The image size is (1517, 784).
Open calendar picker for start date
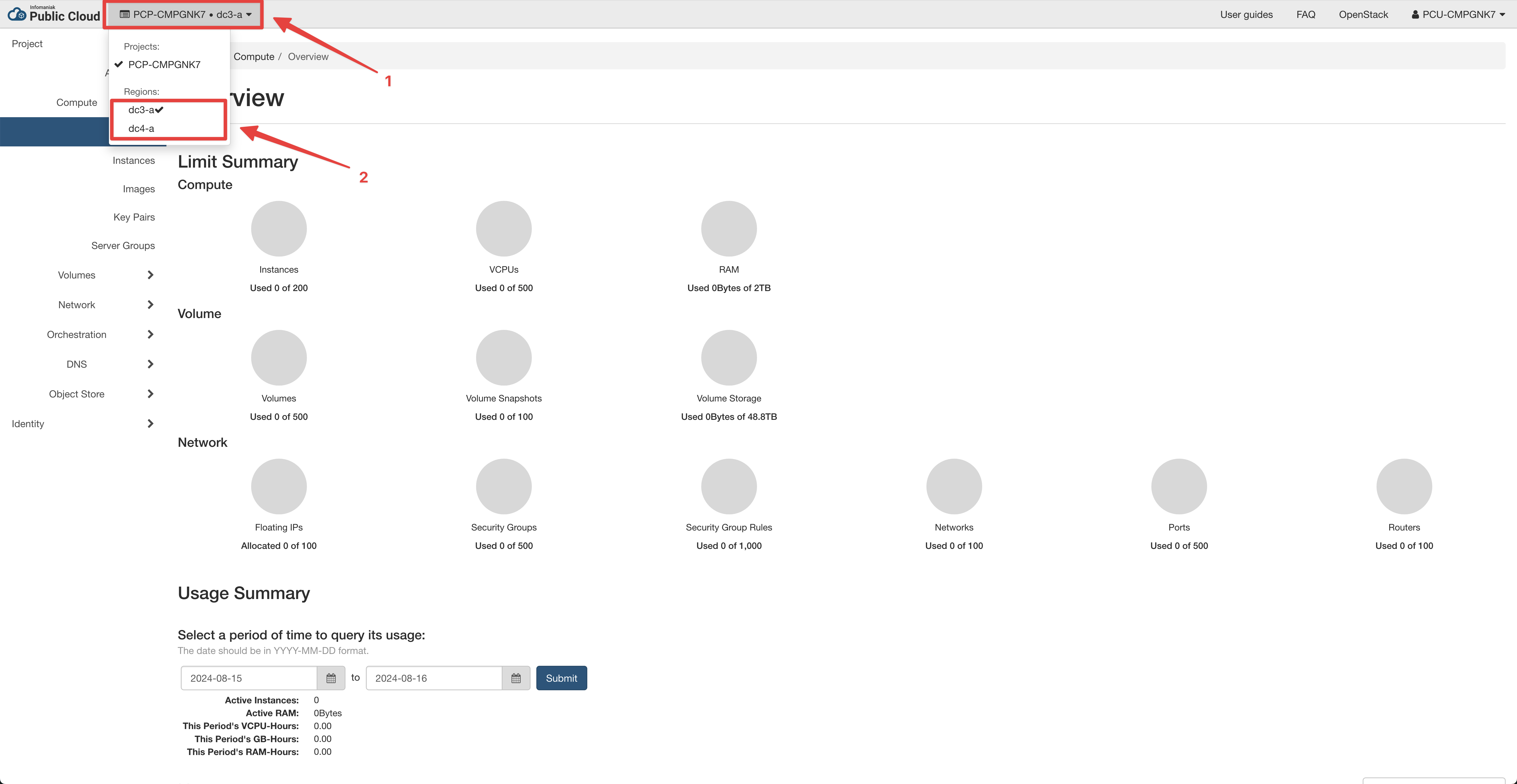[331, 678]
